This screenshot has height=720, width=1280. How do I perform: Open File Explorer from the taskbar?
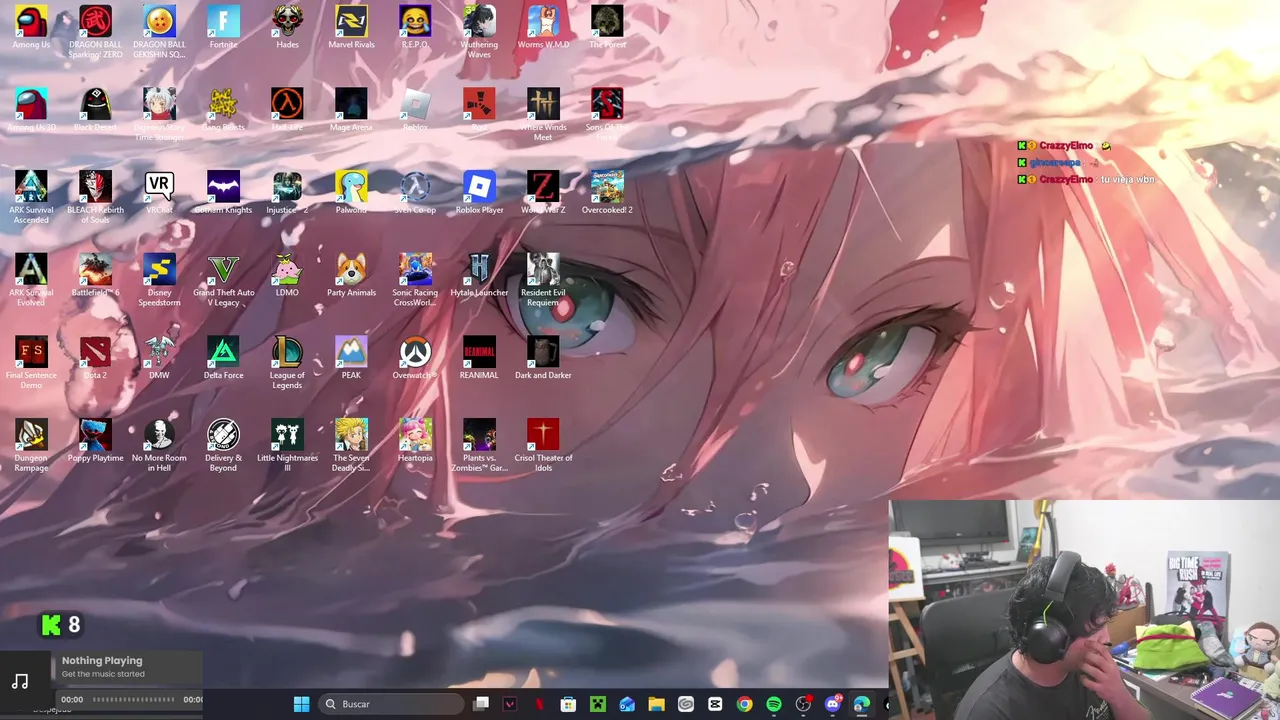click(x=656, y=704)
